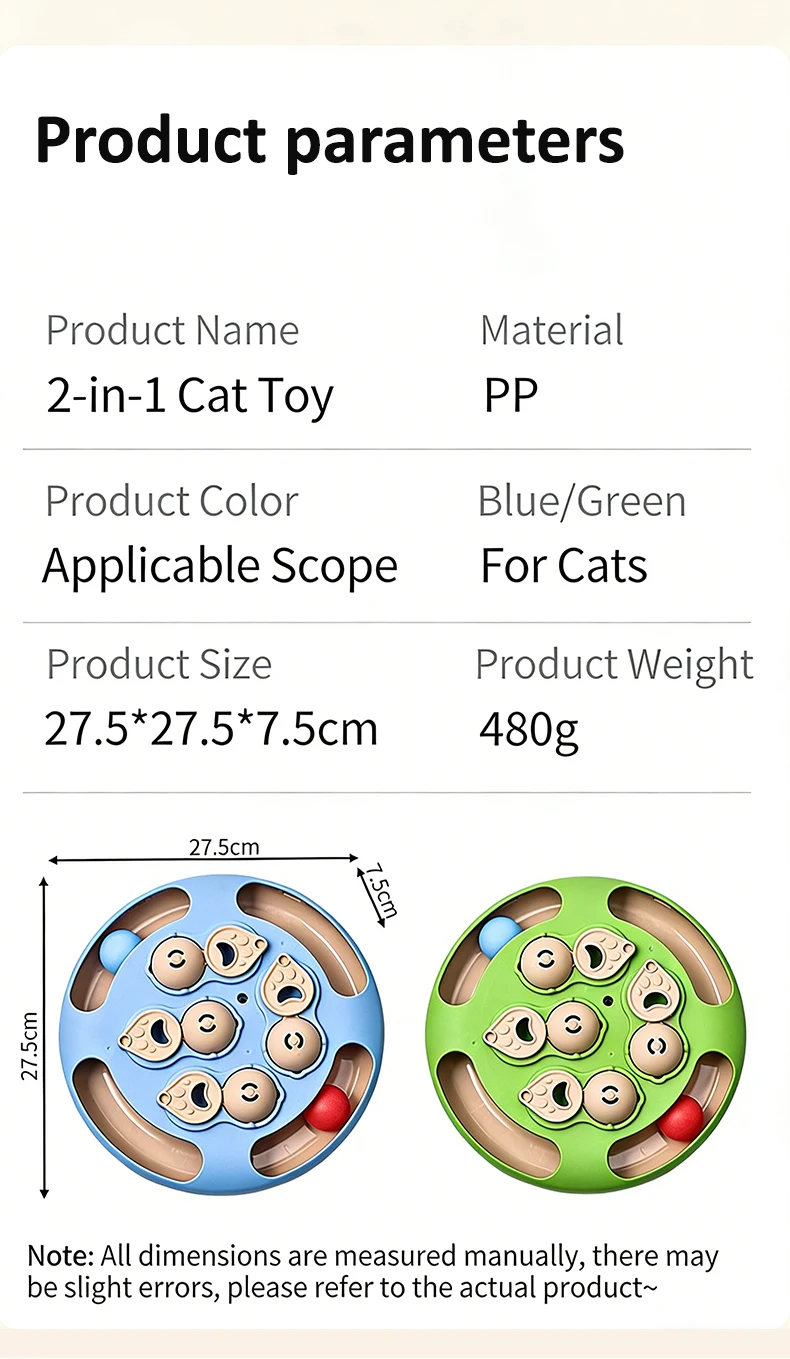
Task: Click the "For Cats" value
Action: point(564,566)
